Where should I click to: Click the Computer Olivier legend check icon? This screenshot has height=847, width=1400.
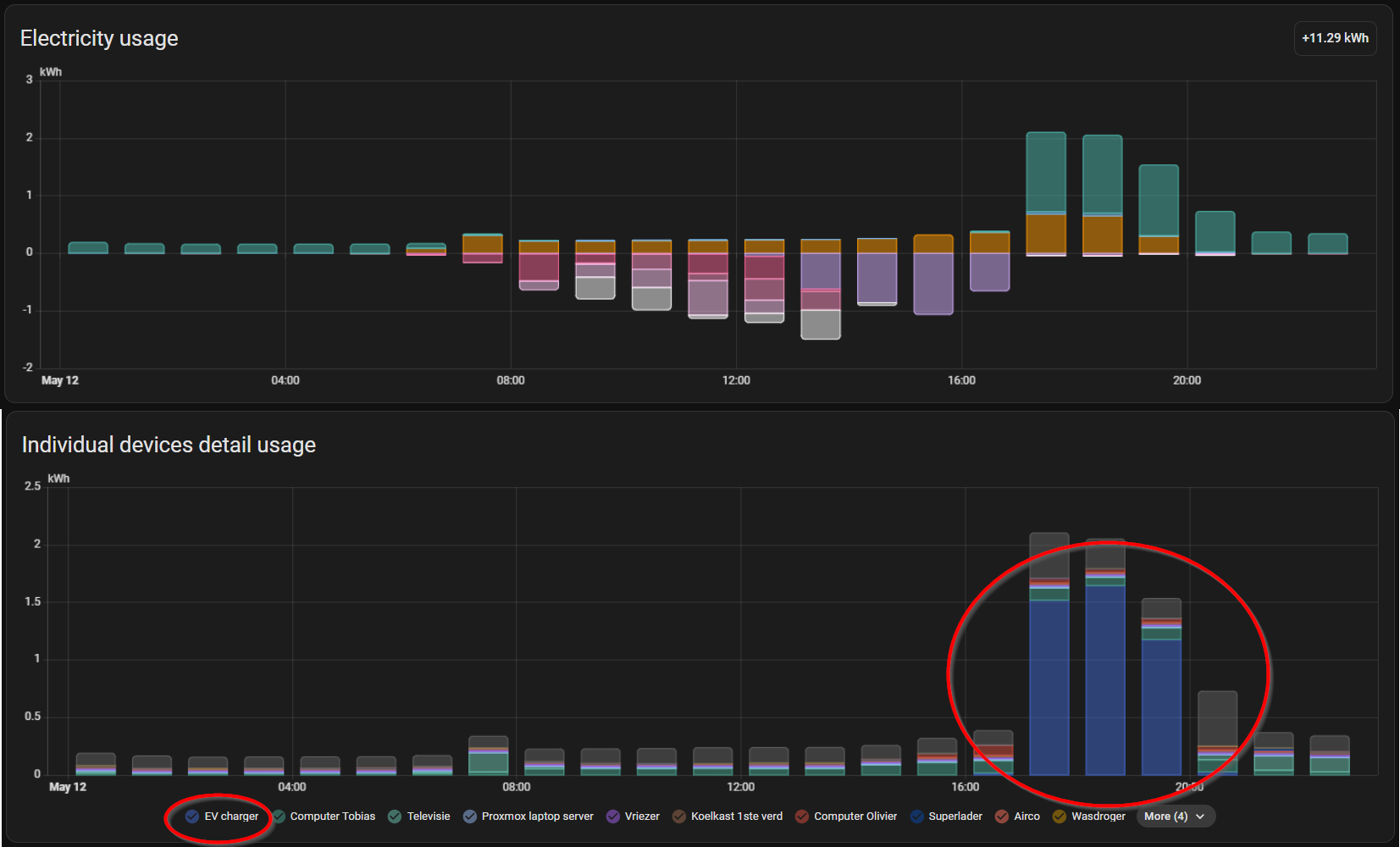801,817
